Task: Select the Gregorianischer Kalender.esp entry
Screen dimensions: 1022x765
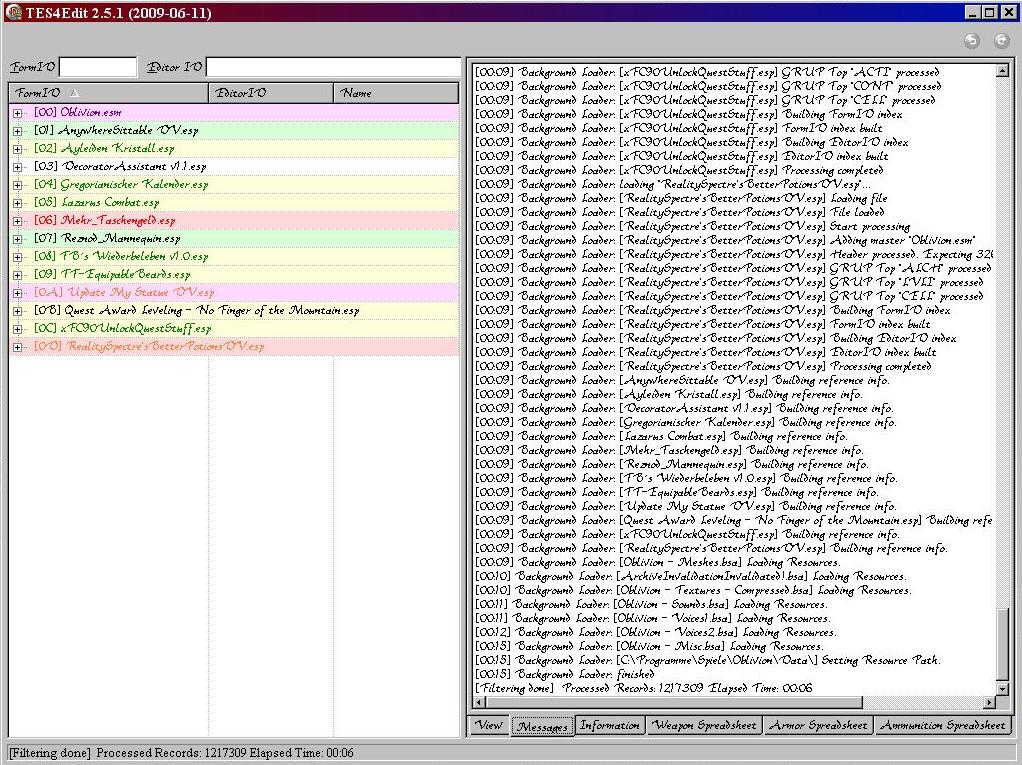Action: (x=134, y=185)
